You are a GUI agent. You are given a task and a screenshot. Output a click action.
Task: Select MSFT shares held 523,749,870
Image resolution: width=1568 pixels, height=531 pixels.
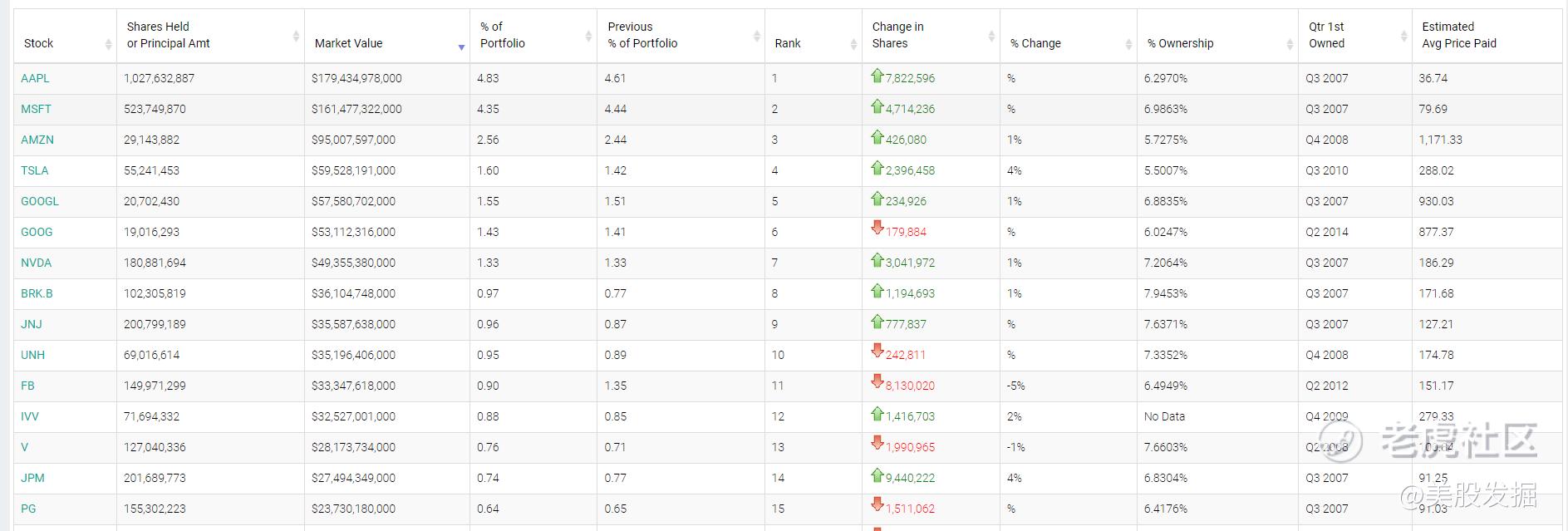click(x=155, y=109)
